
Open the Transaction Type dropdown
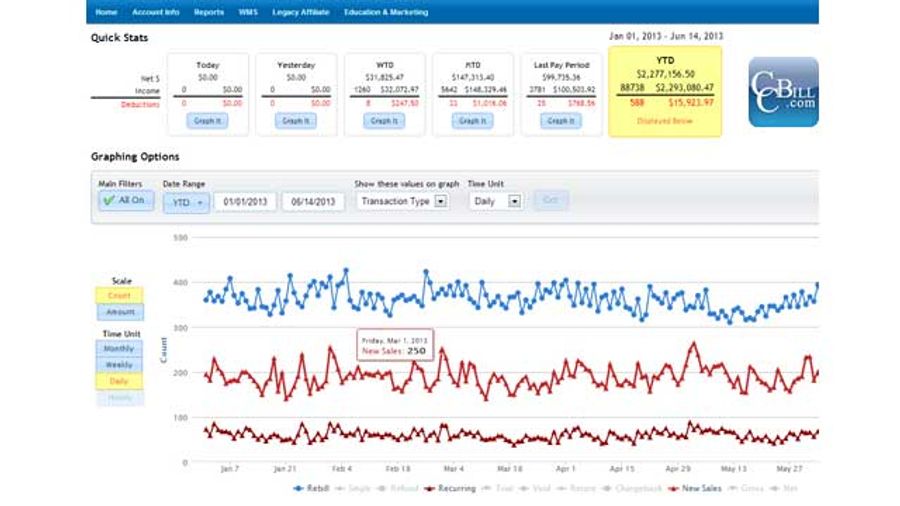click(402, 201)
